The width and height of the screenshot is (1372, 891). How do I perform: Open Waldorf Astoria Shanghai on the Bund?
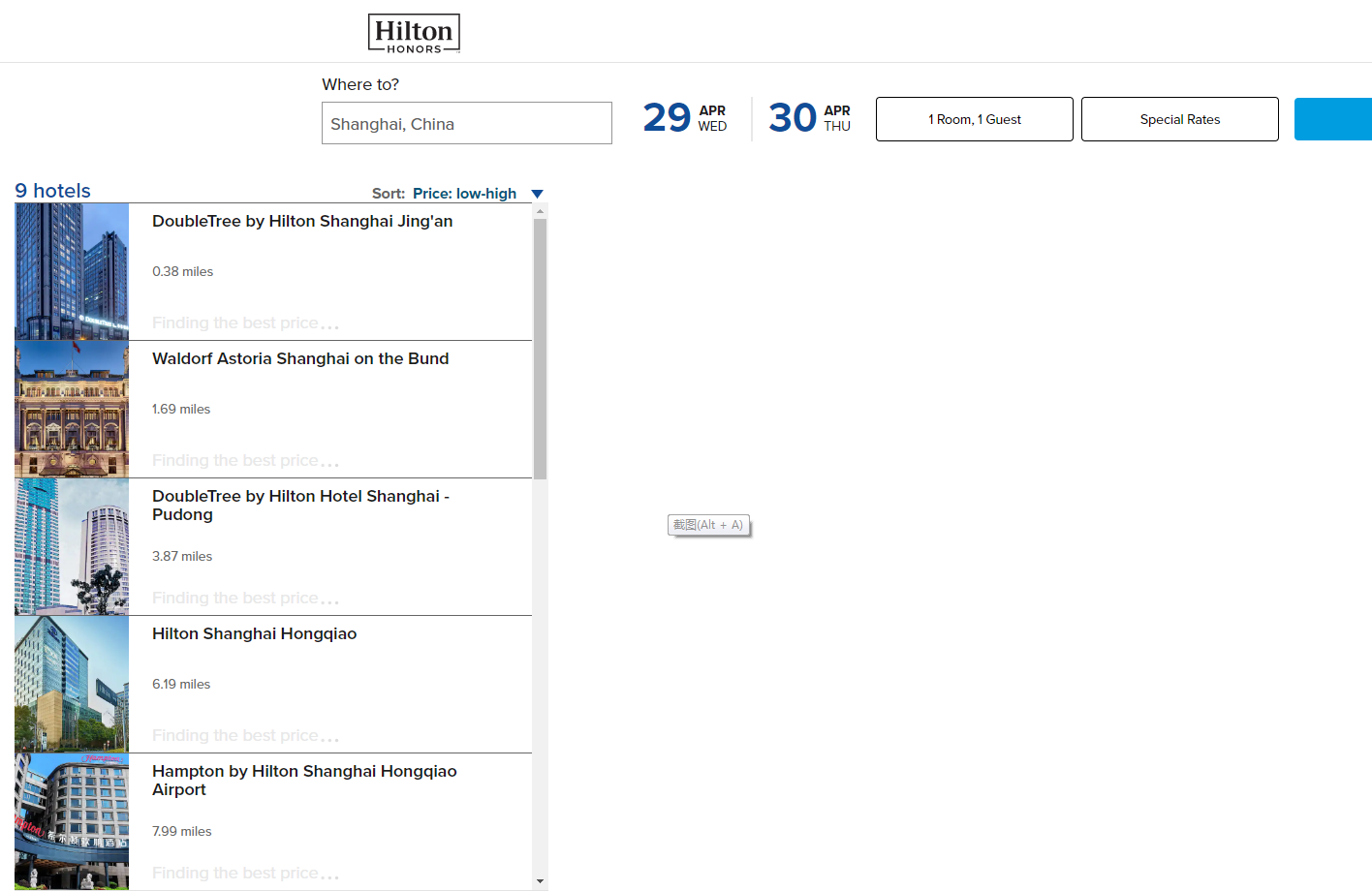pos(300,358)
